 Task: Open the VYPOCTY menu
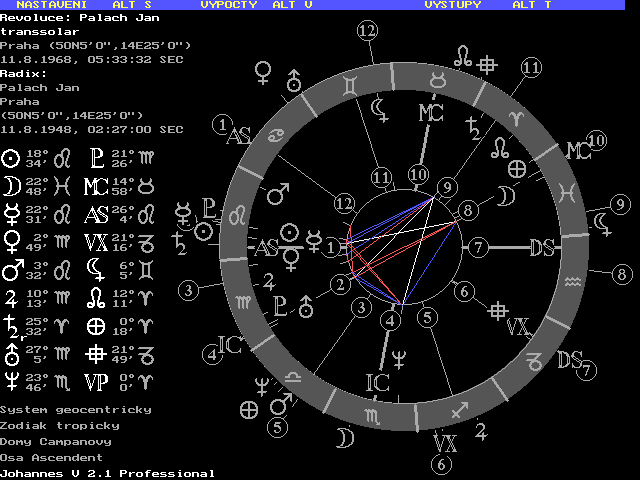[x=229, y=5]
